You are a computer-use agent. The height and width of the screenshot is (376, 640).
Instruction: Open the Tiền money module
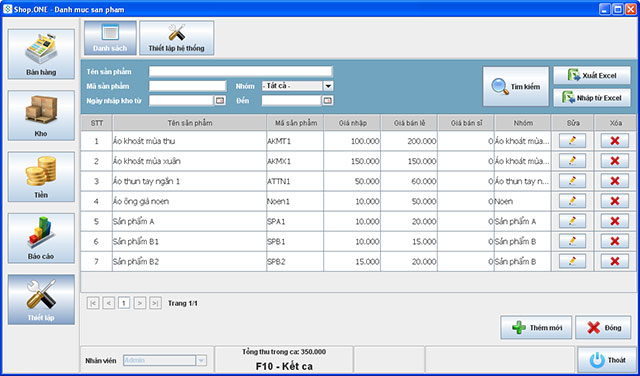coord(41,177)
